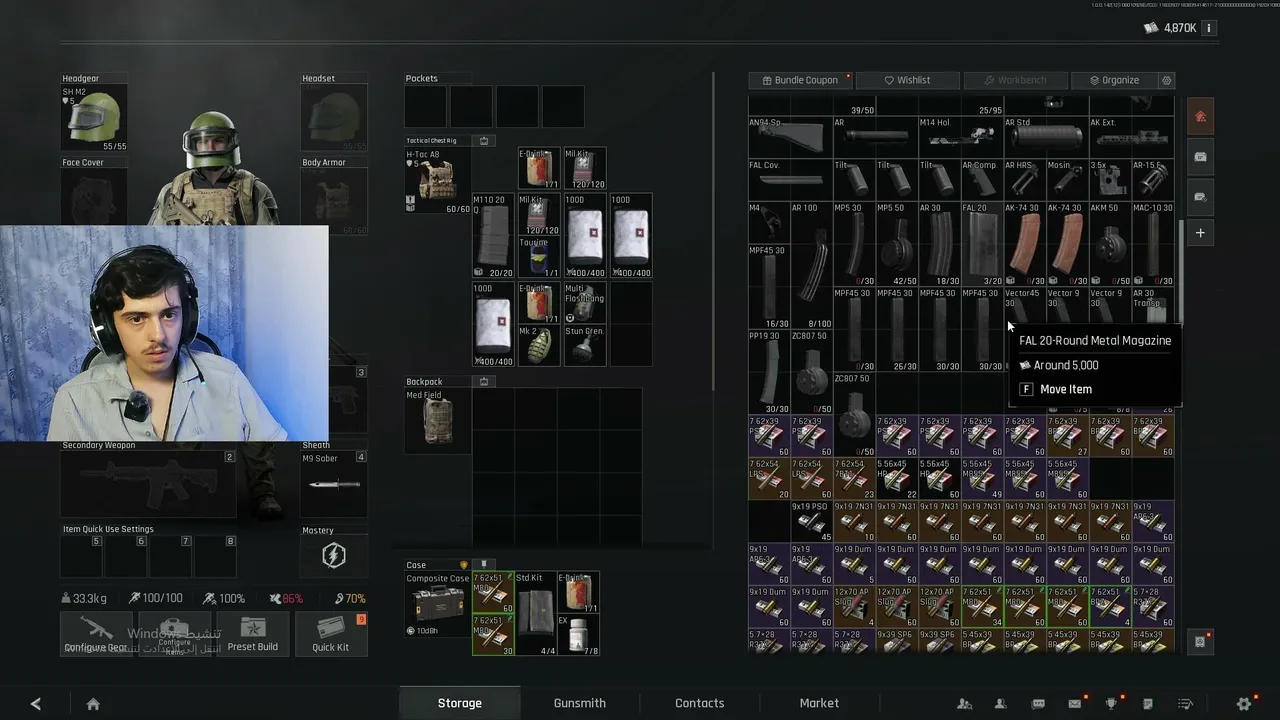Select the H-Tac A8 chest rig
Image resolution: width=1280 pixels, height=720 pixels.
click(437, 181)
